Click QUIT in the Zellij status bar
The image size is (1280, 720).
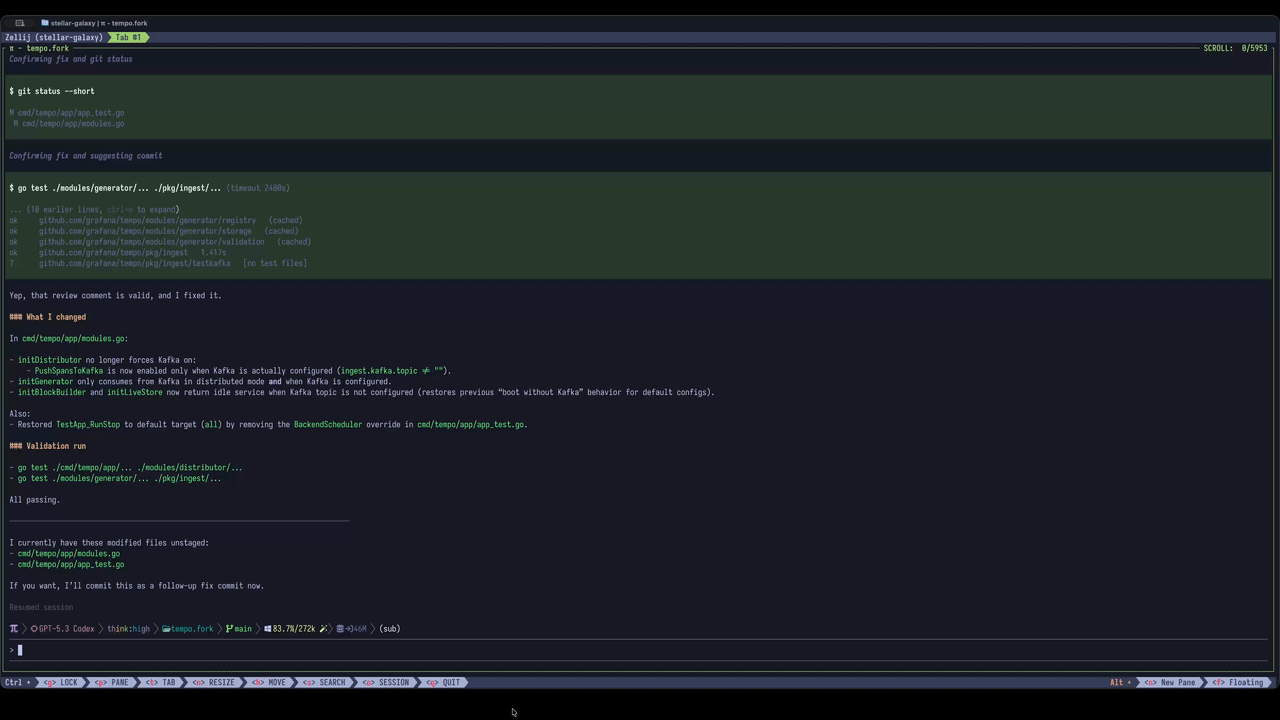pos(445,683)
